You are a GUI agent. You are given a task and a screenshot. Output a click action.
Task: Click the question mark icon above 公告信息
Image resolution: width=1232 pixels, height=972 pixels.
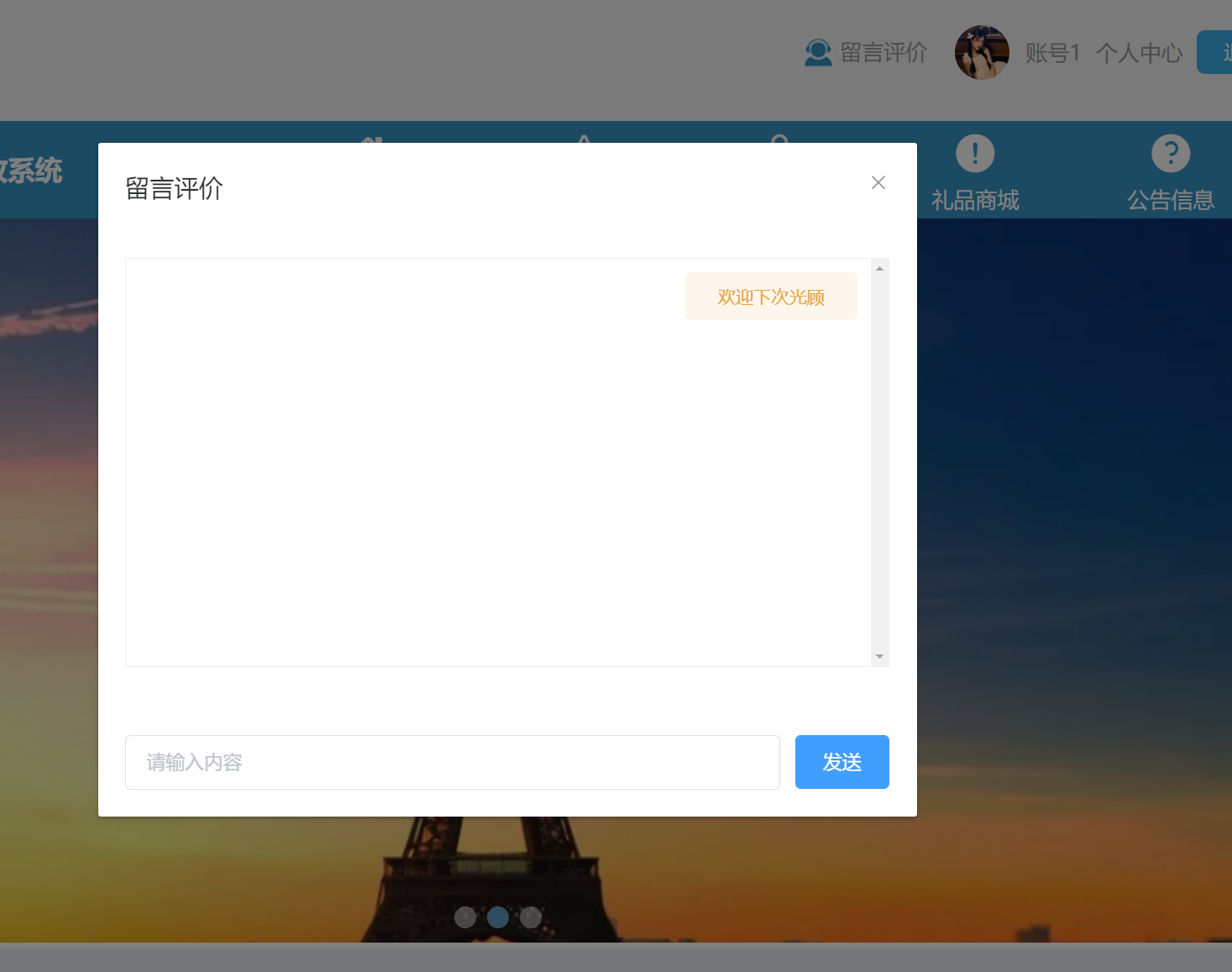click(1171, 154)
